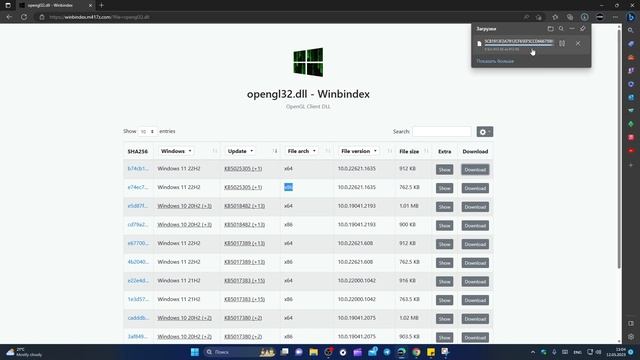The height and width of the screenshot is (360, 640).
Task: Show hidden system tray icons chevron
Action: pos(533,352)
